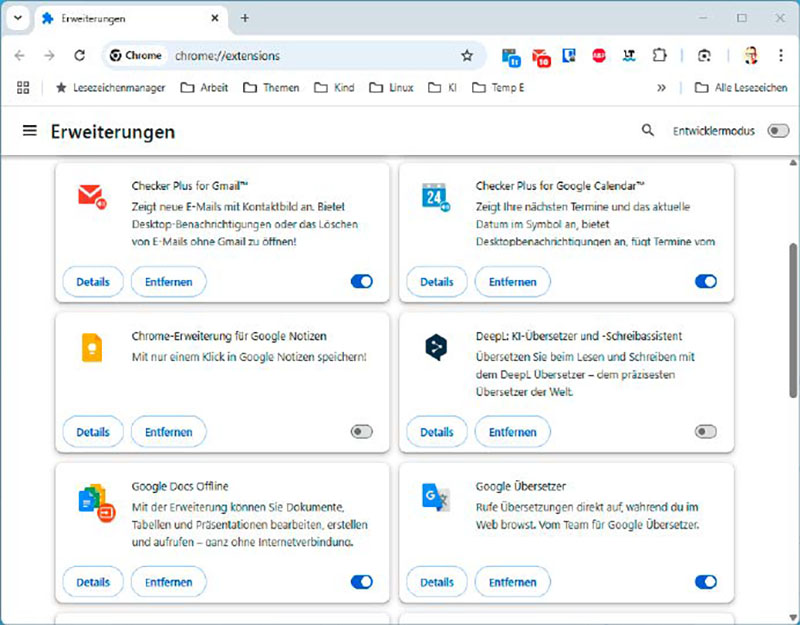This screenshot has height=625, width=800.
Task: Click the Google Übersetzer card icon
Action: [436, 497]
